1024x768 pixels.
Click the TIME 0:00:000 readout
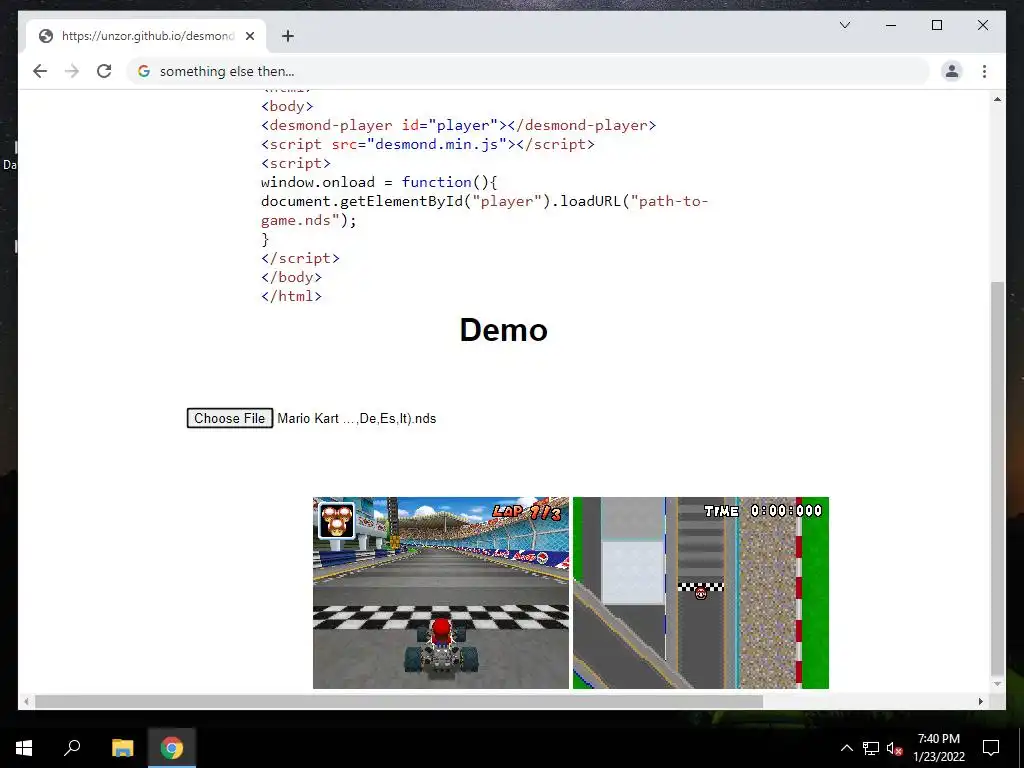[763, 511]
